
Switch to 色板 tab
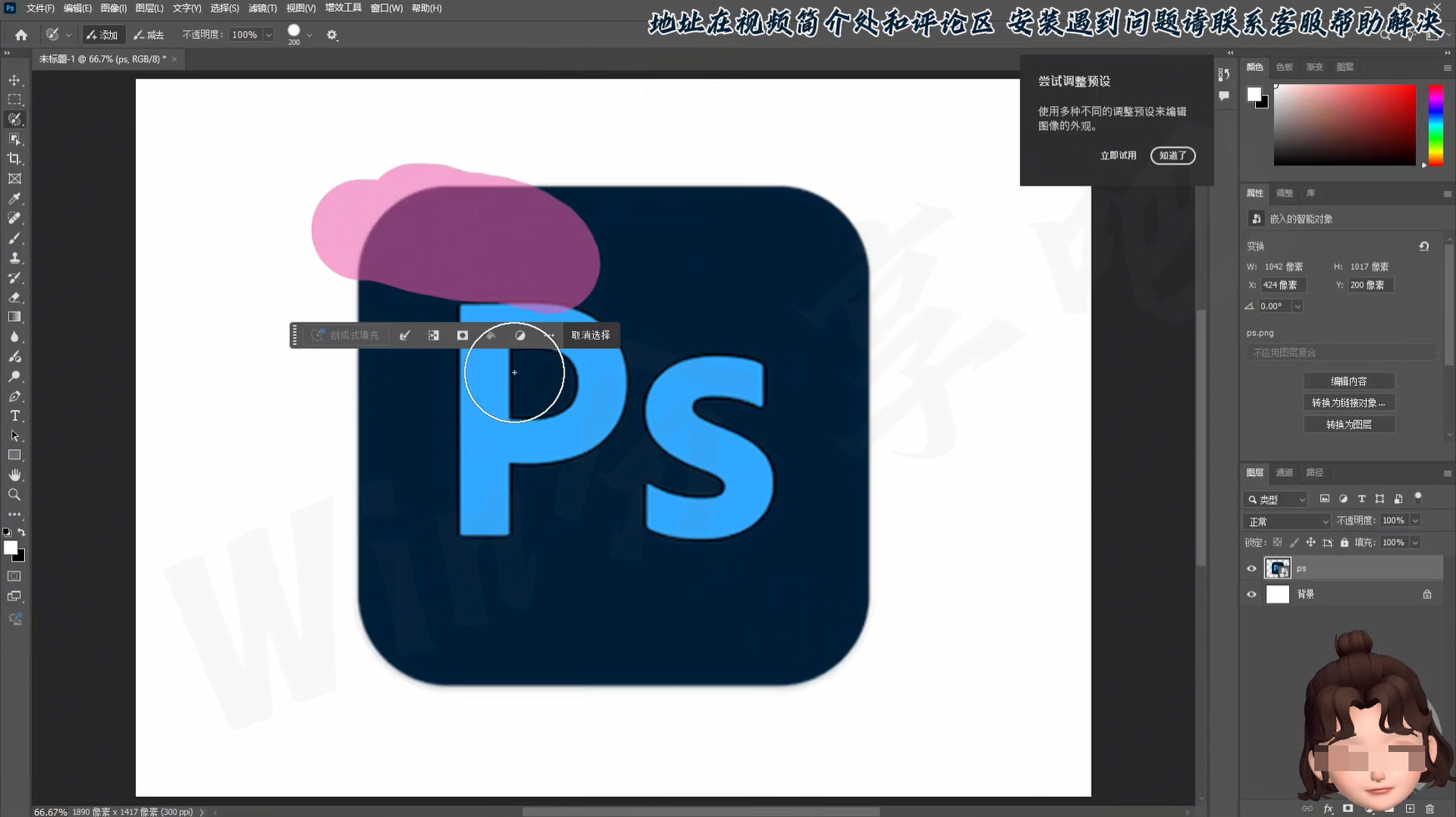point(1284,68)
